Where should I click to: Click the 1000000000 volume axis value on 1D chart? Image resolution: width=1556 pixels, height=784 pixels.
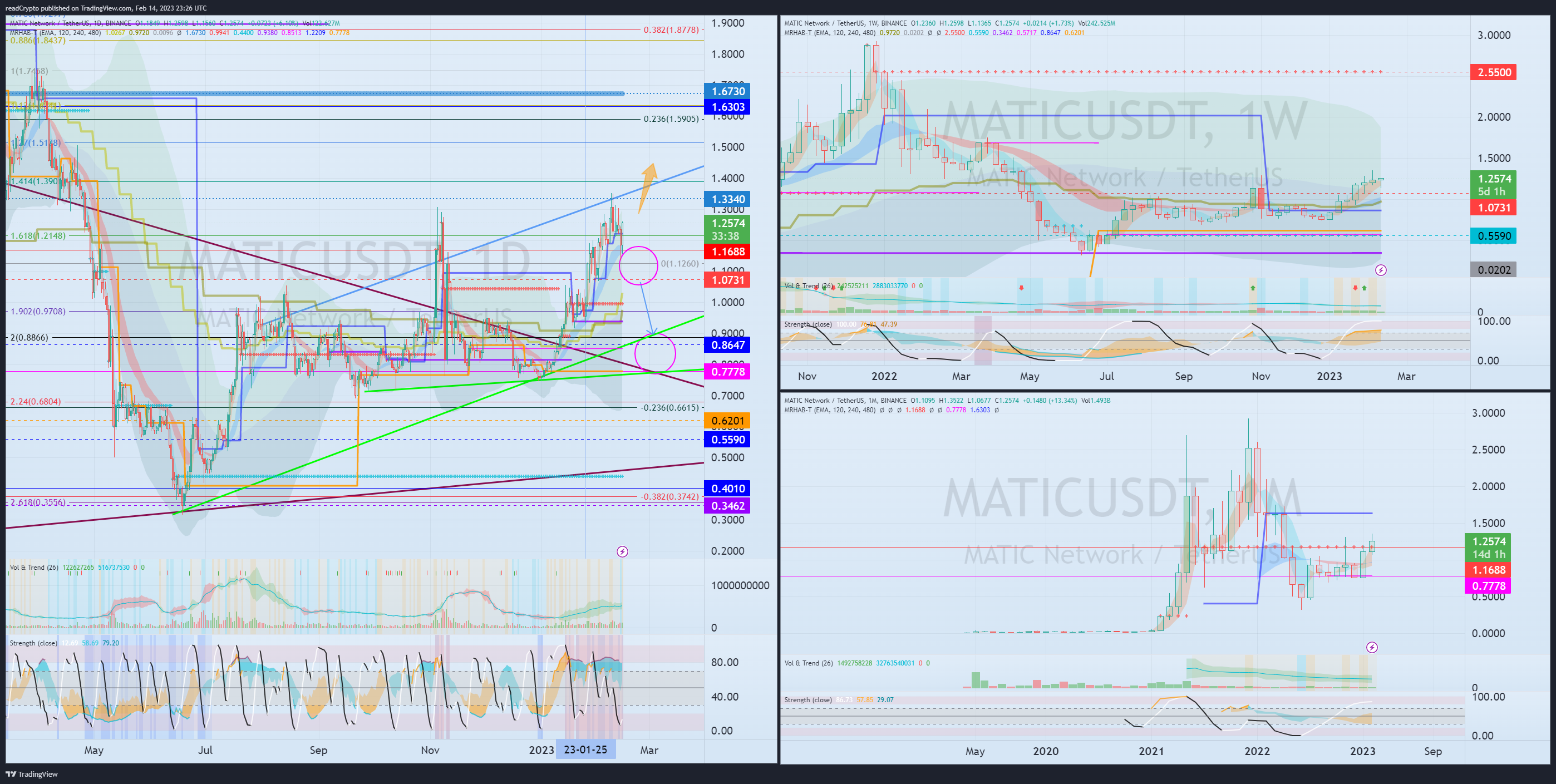click(x=740, y=585)
